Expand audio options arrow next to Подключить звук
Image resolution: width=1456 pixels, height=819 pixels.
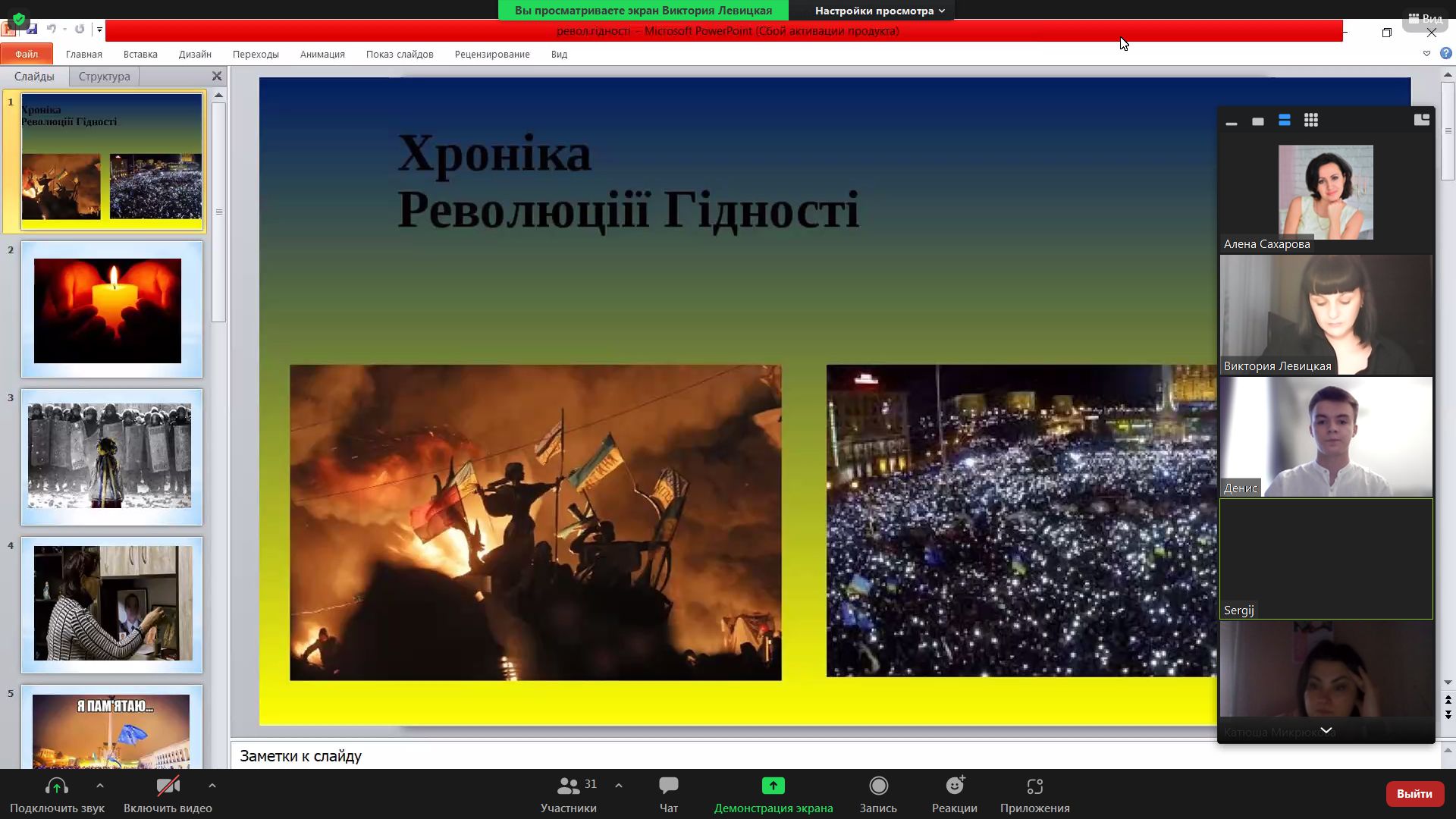pos(100,786)
